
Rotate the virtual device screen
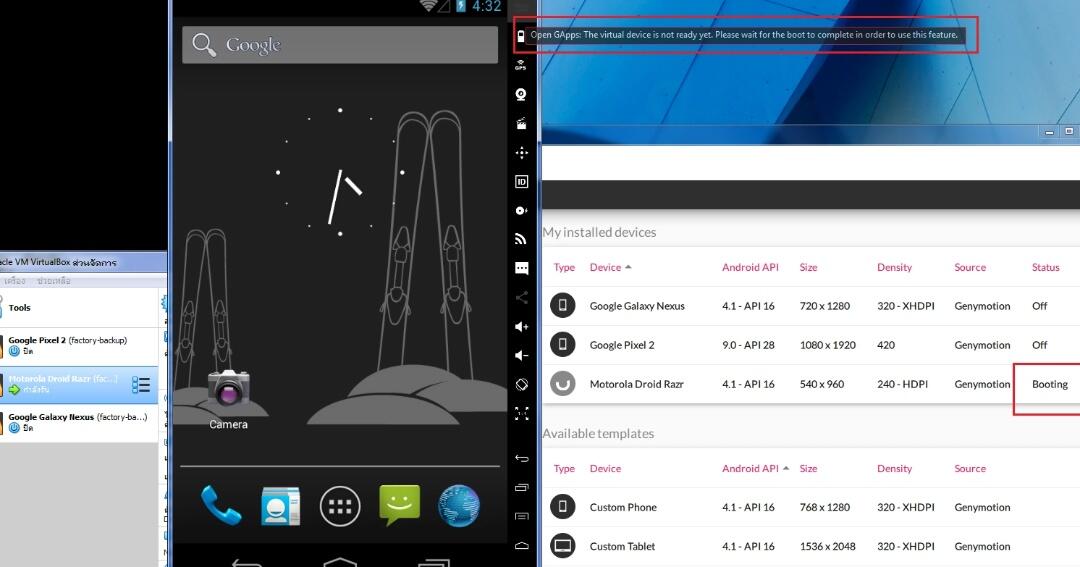coord(521,384)
